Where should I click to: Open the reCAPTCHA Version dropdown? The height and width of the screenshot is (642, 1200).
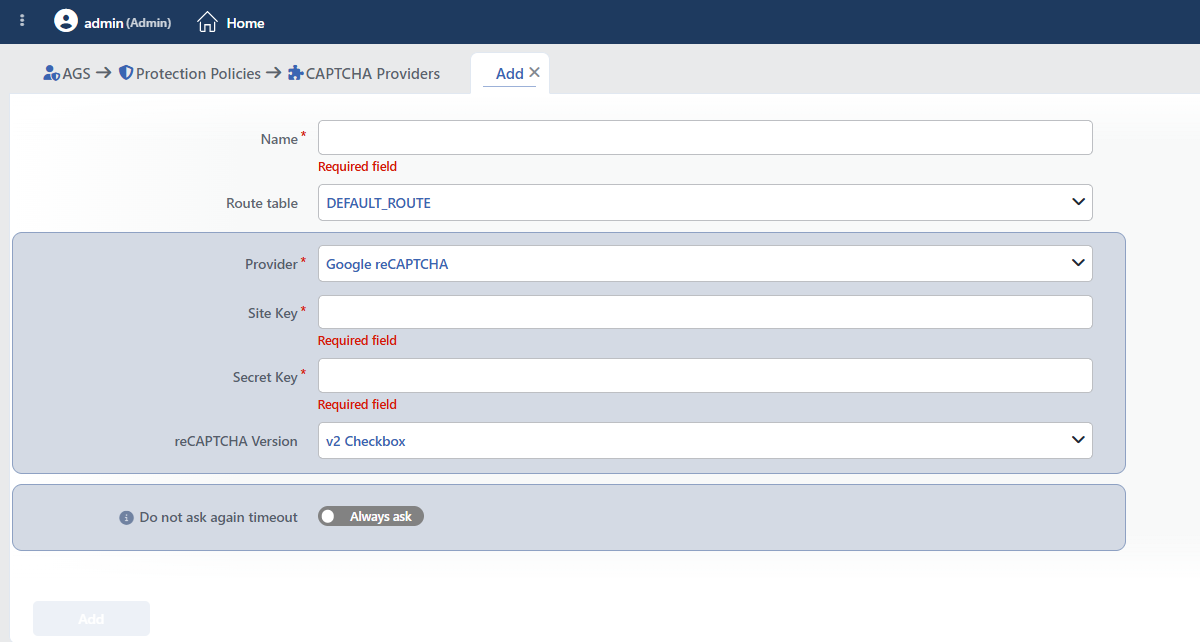pos(705,440)
